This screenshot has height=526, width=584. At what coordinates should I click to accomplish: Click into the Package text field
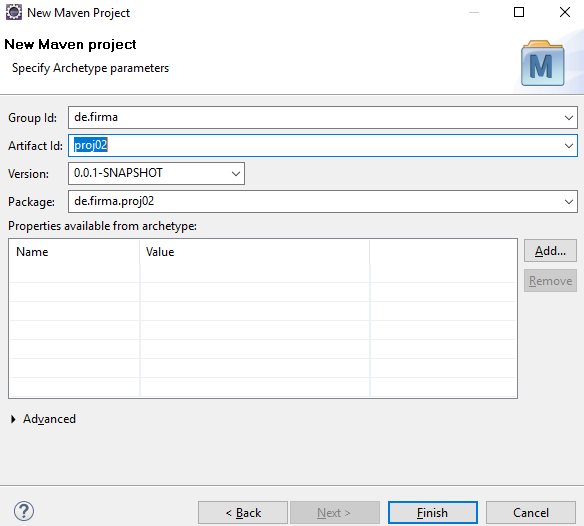[315, 202]
